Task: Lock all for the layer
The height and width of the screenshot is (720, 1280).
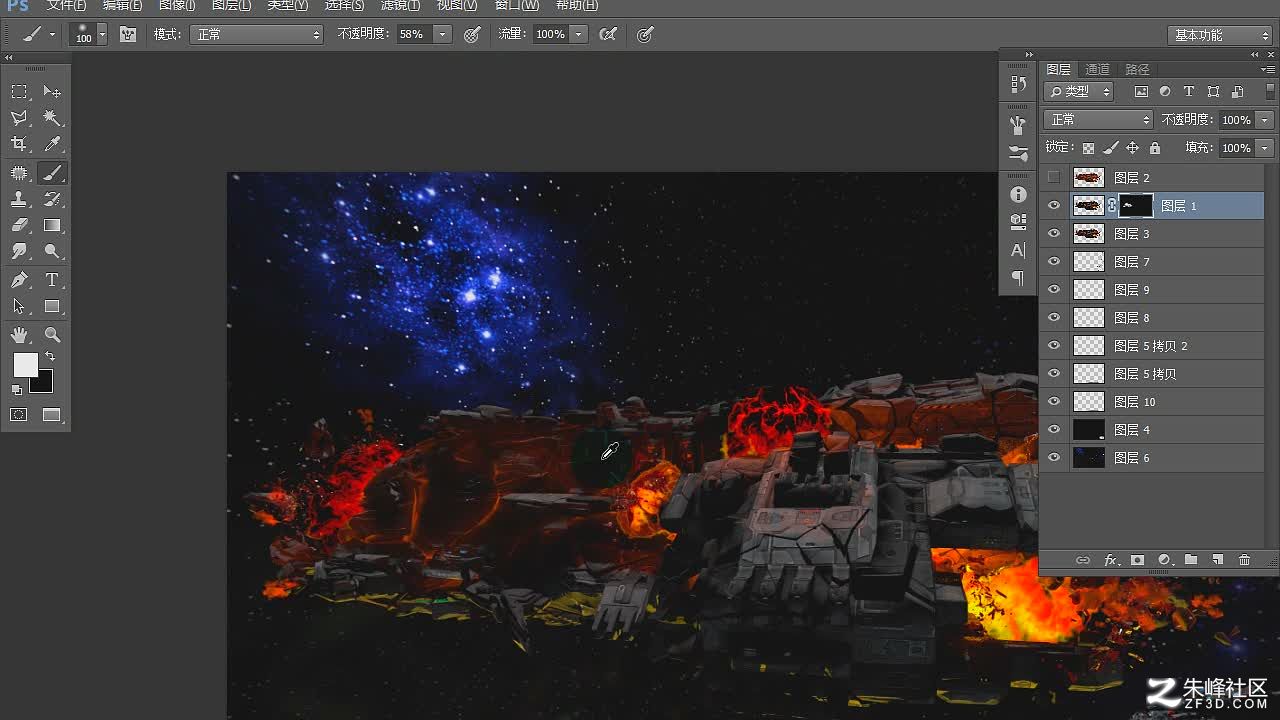Action: (x=1155, y=148)
